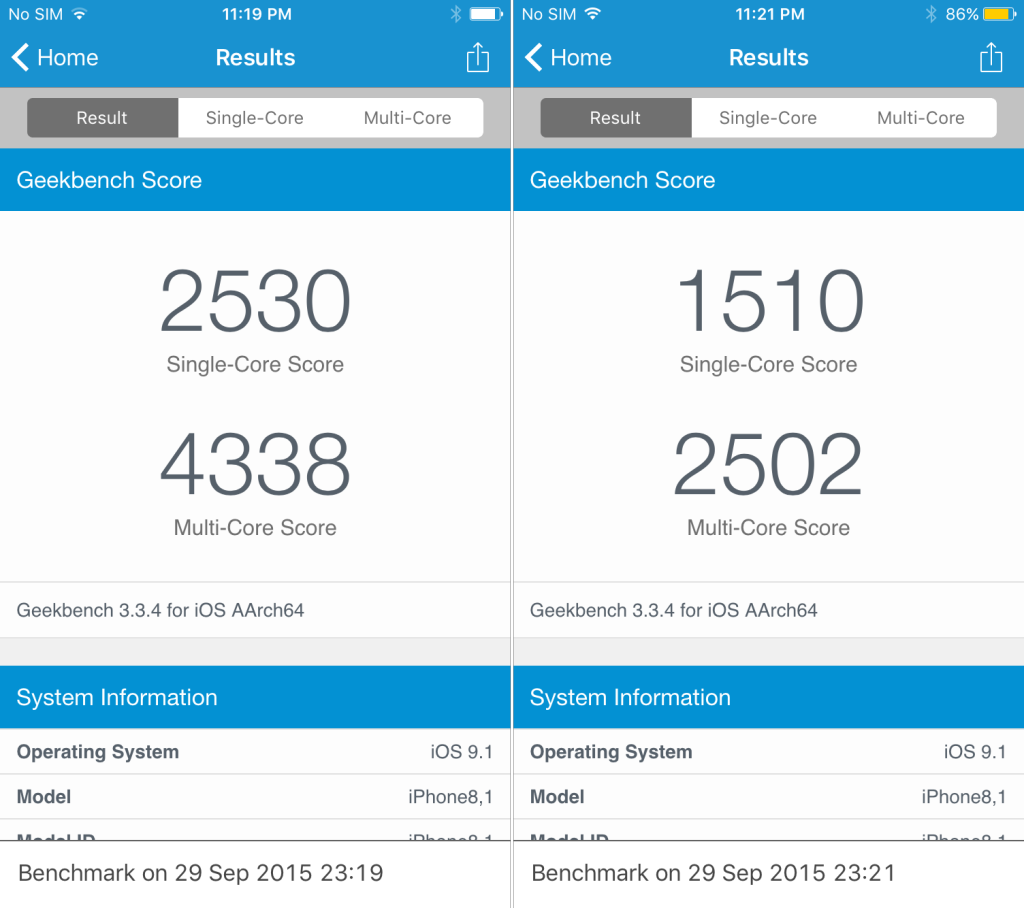
Task: Tap System Information header in right screen
Action: tap(769, 697)
